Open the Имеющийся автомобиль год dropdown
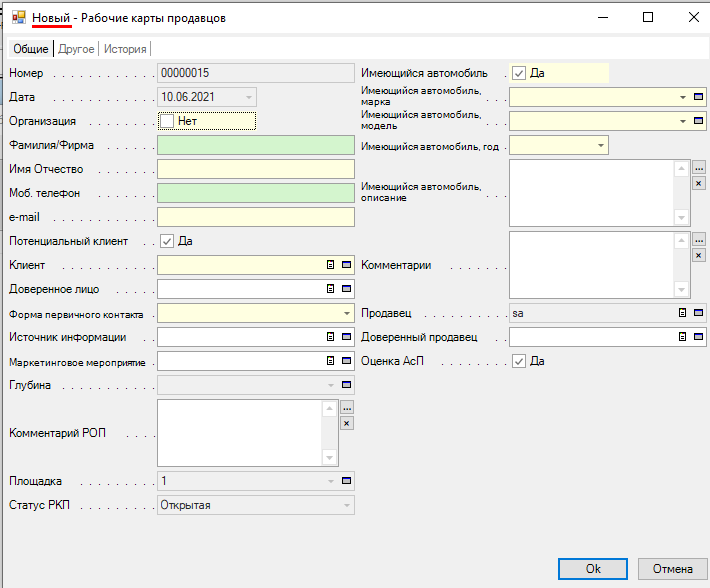The width and height of the screenshot is (710, 588). 600,145
